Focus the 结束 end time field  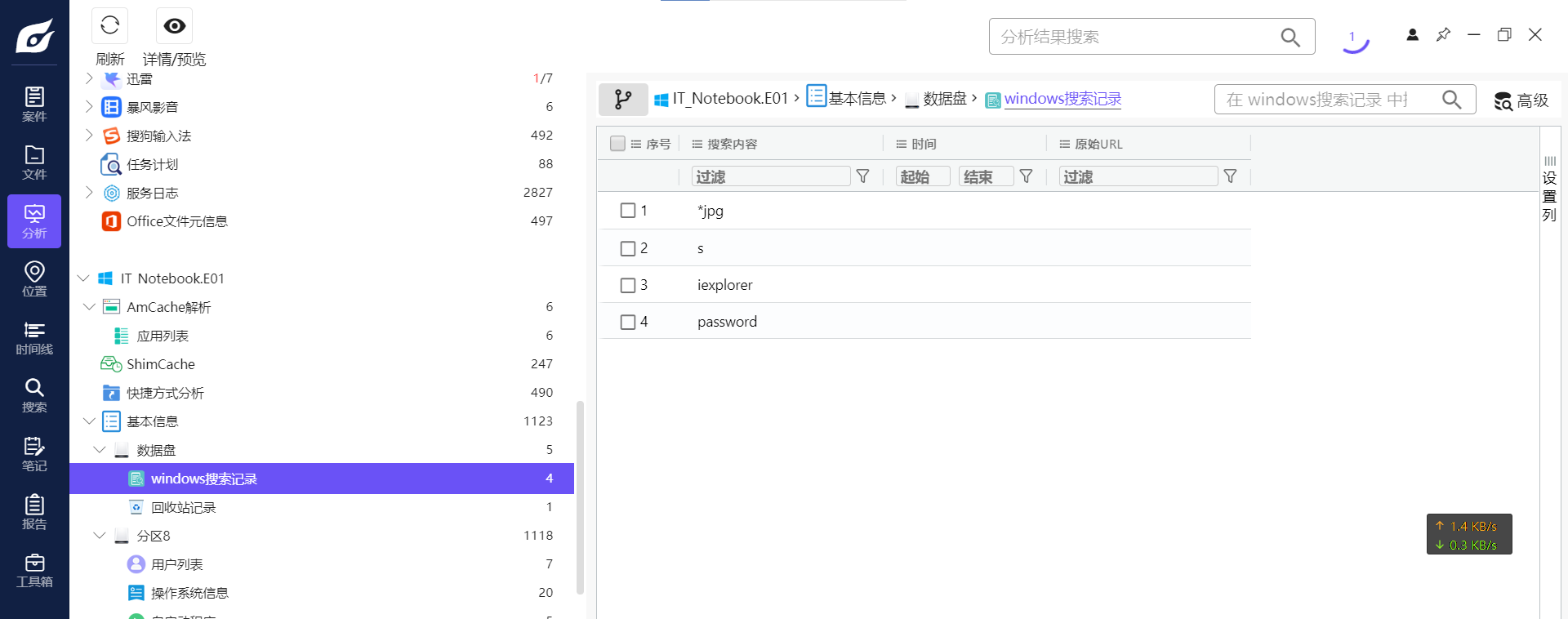click(x=986, y=176)
